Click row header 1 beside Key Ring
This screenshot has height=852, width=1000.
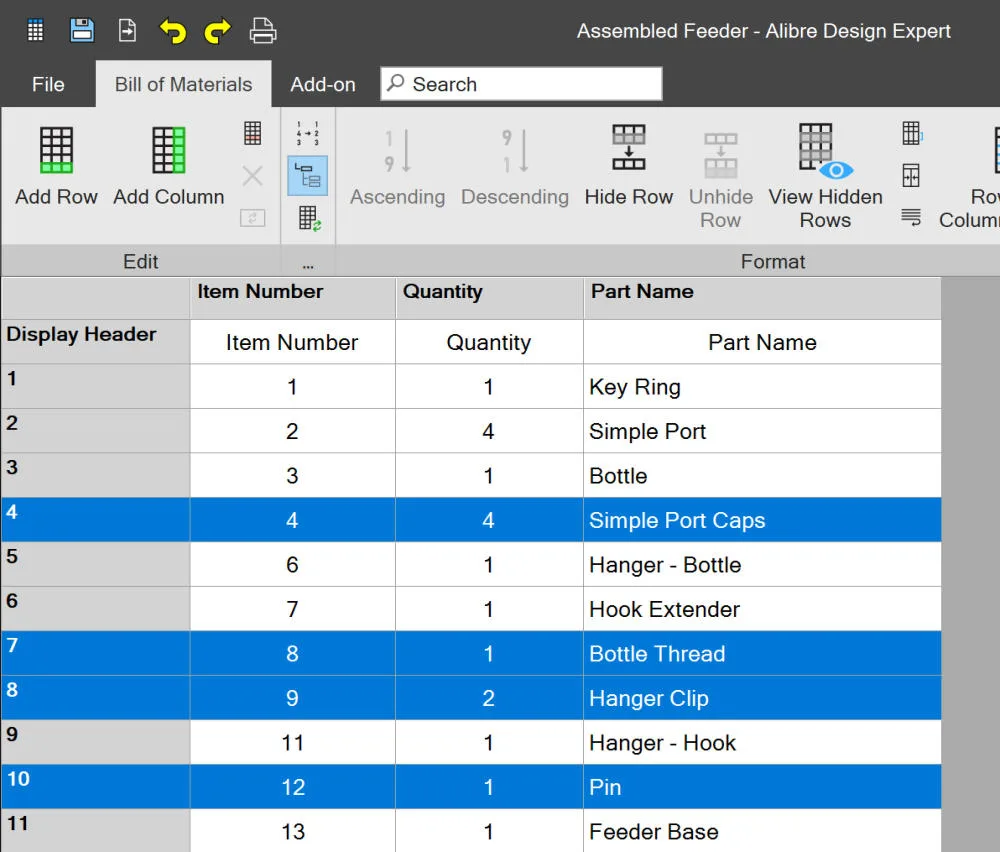[95, 387]
